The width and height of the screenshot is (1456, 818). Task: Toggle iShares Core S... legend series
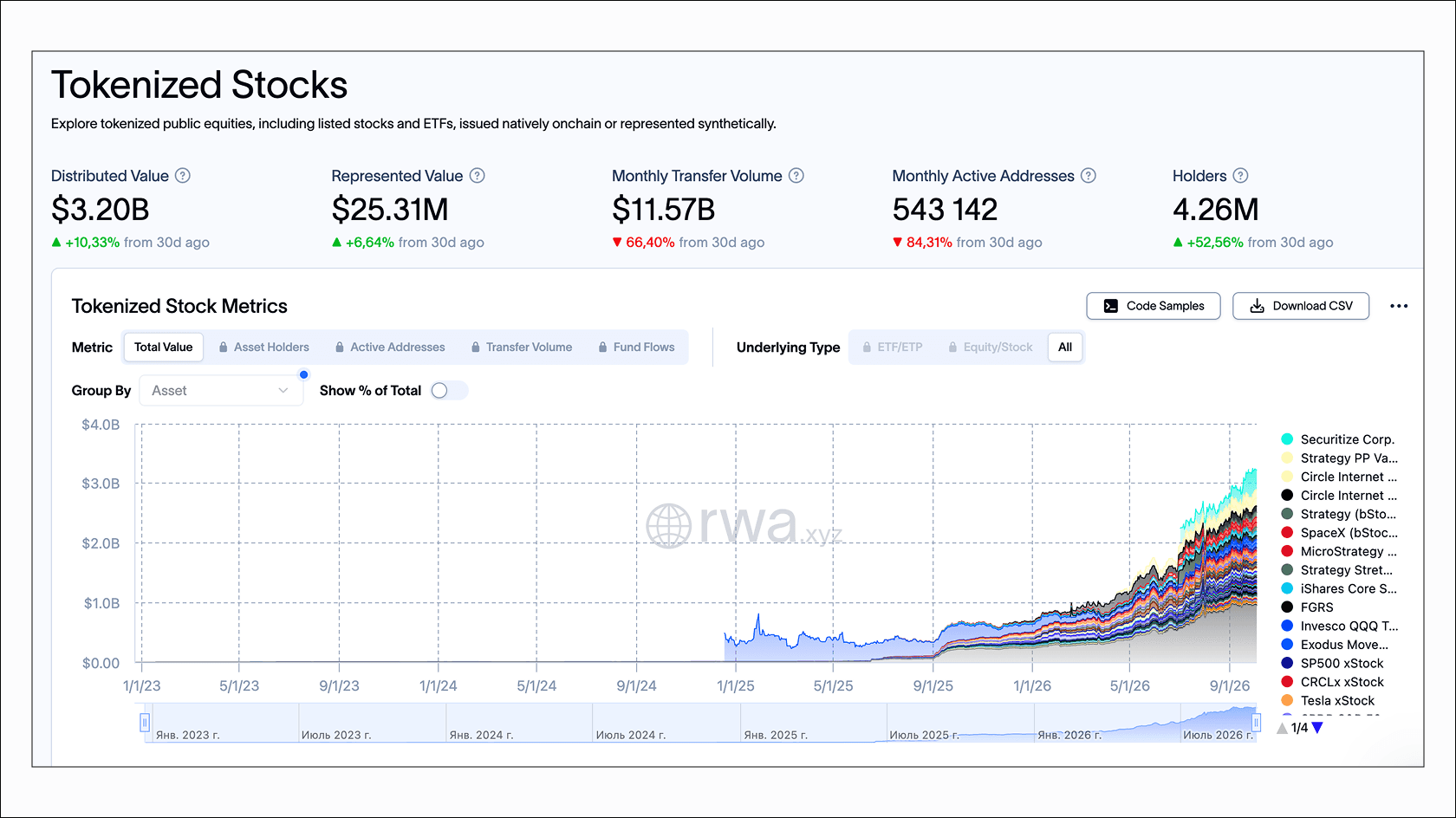coord(1339,588)
